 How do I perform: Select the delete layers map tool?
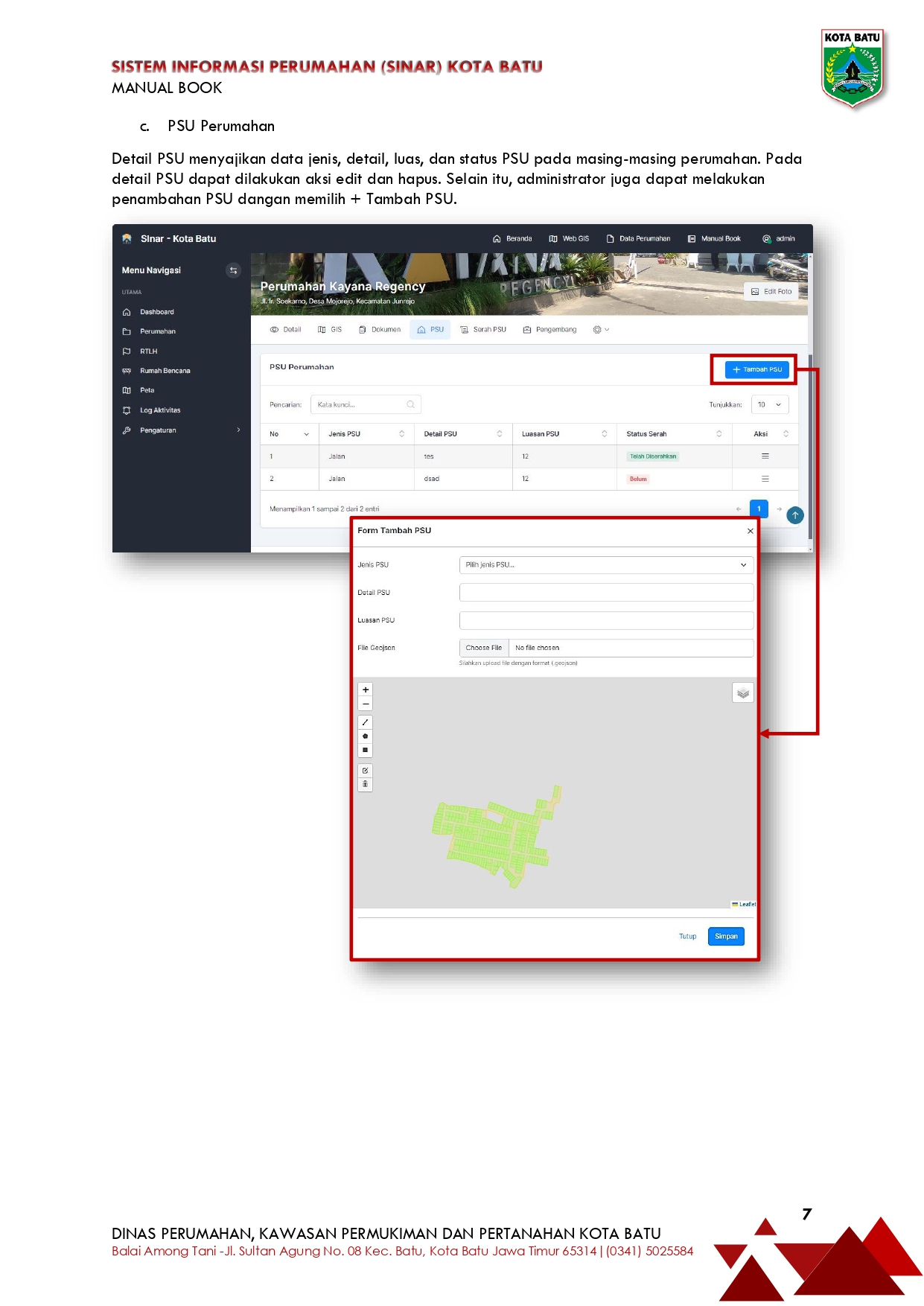(x=366, y=784)
